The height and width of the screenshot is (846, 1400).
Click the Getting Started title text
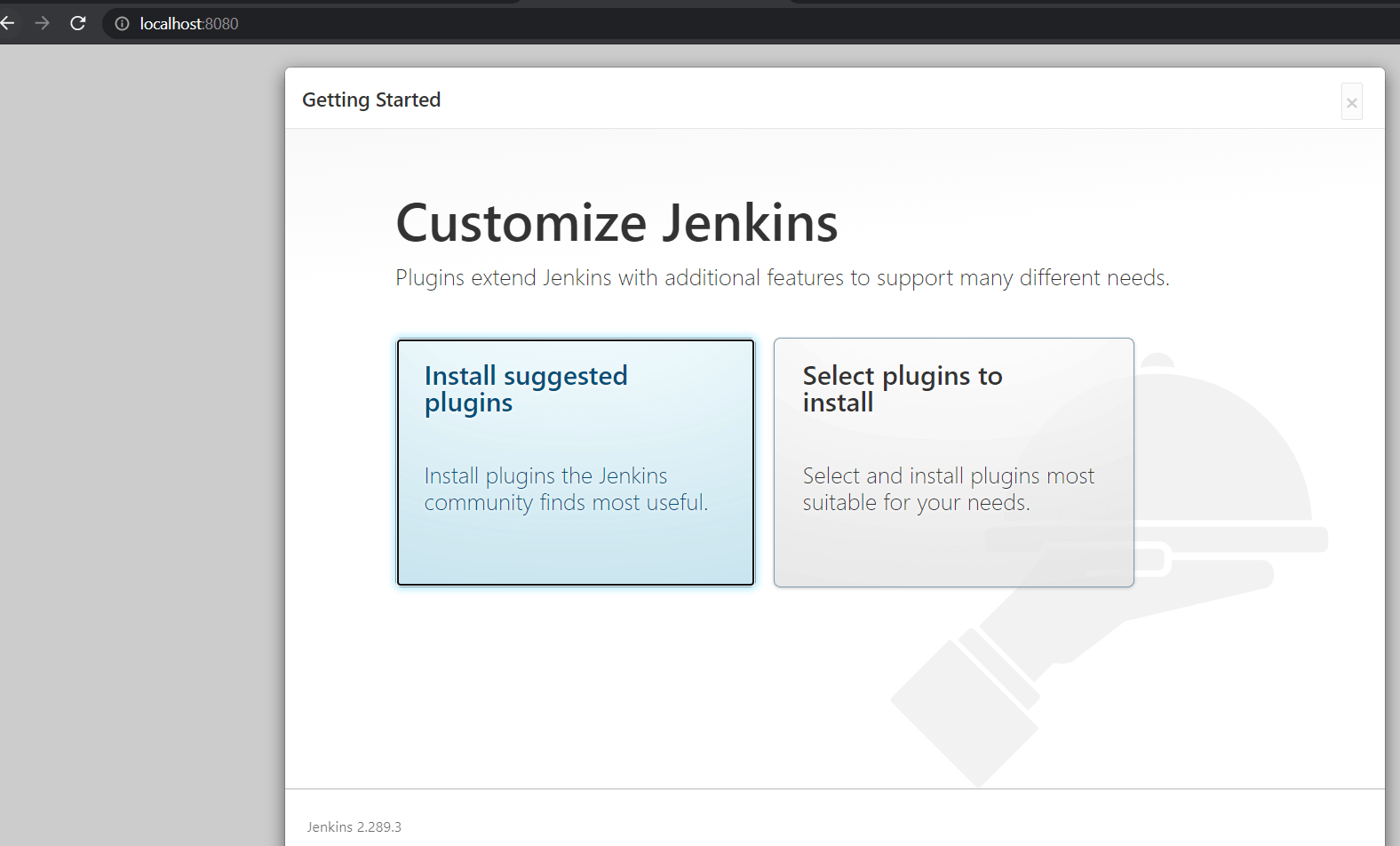371,100
